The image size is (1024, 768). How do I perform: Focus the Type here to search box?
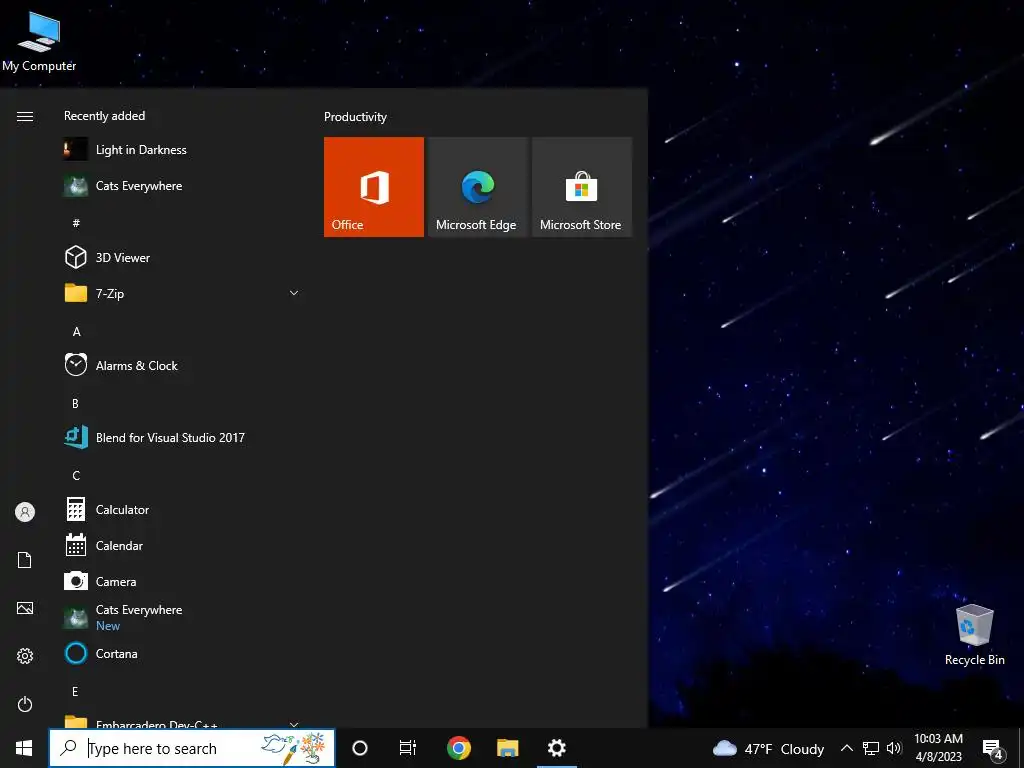[x=192, y=748]
